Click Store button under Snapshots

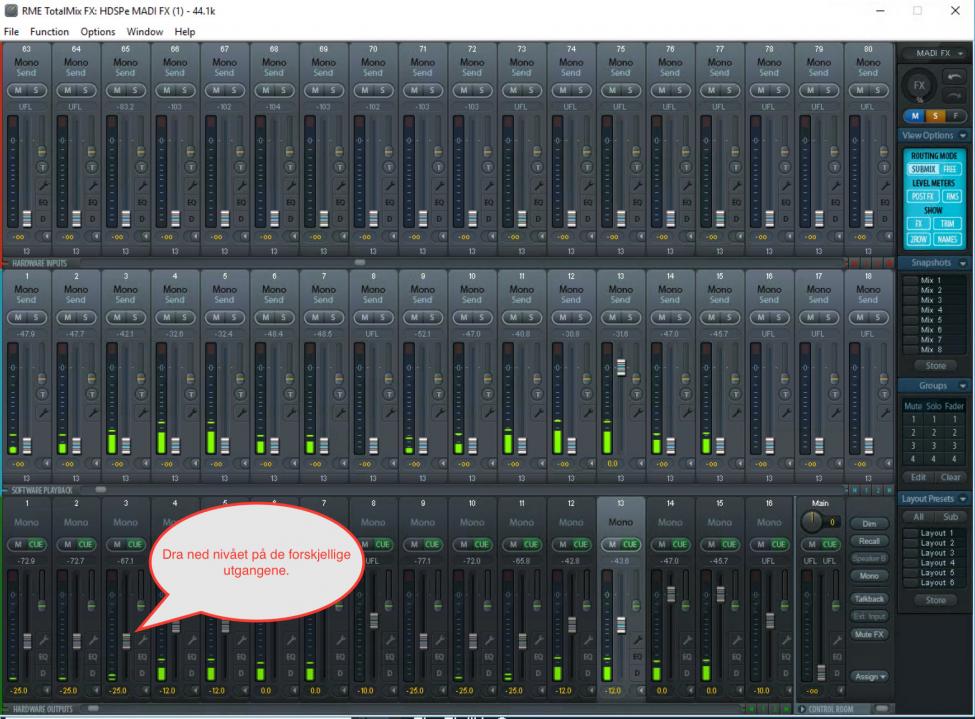tap(935, 366)
